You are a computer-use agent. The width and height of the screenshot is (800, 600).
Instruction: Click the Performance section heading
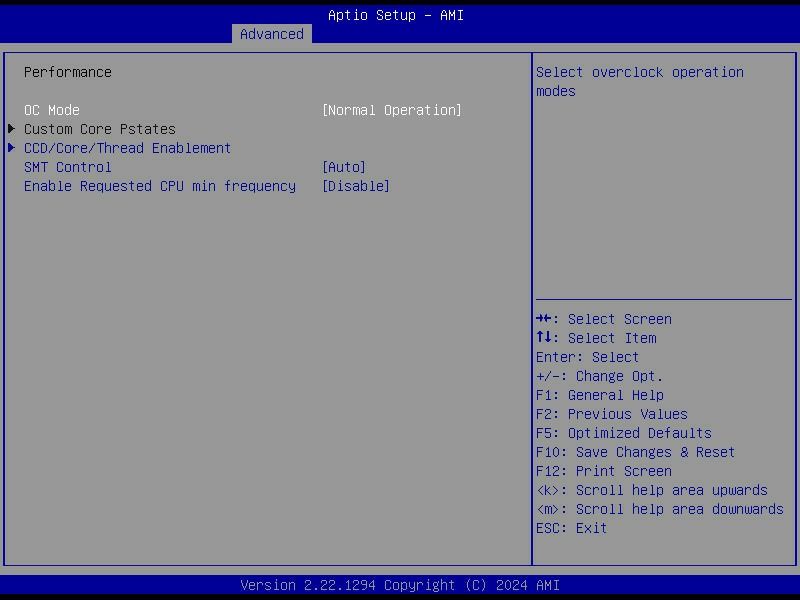(68, 72)
